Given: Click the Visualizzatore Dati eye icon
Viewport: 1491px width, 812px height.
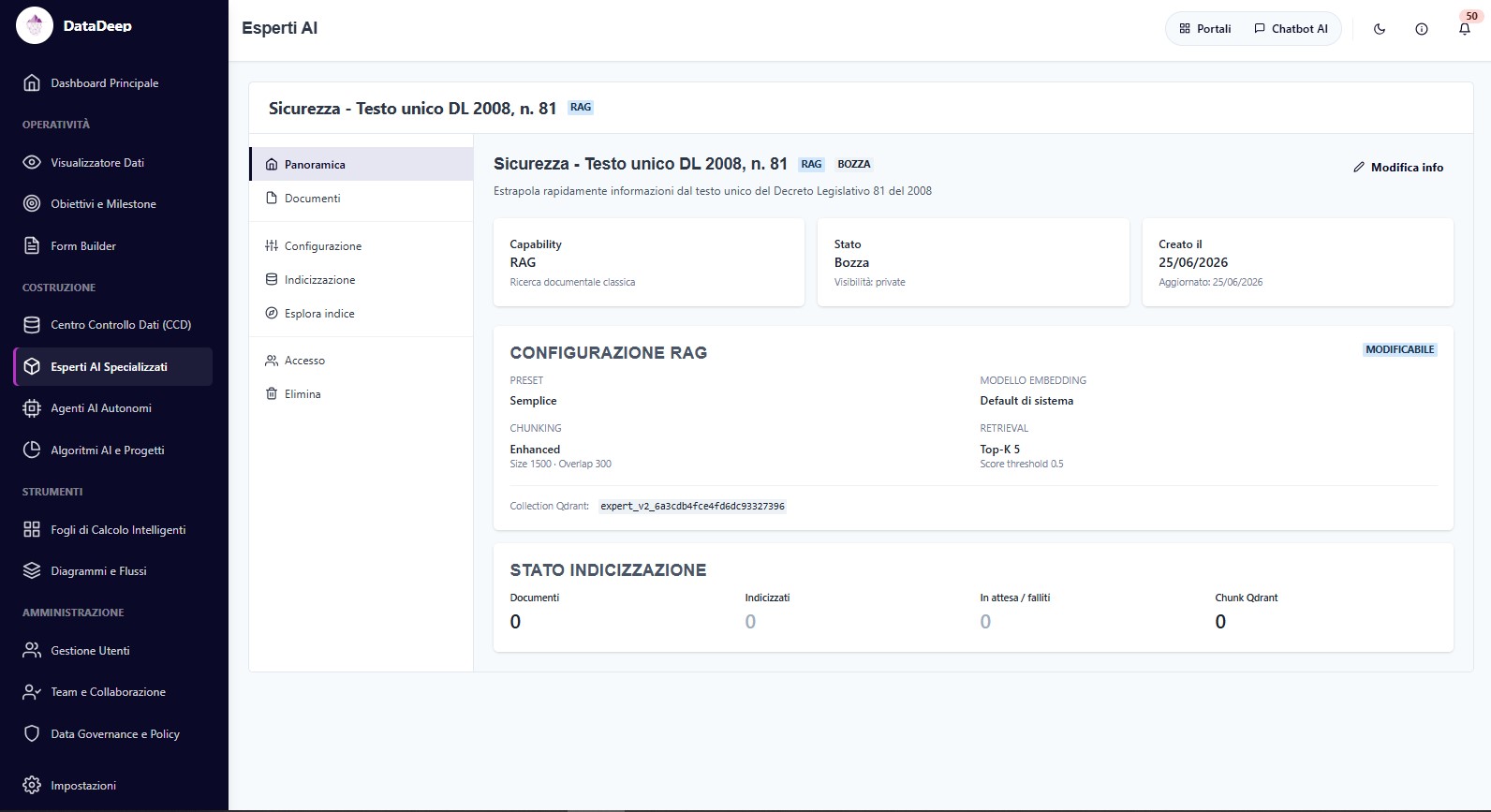Looking at the screenshot, I should [x=32, y=162].
